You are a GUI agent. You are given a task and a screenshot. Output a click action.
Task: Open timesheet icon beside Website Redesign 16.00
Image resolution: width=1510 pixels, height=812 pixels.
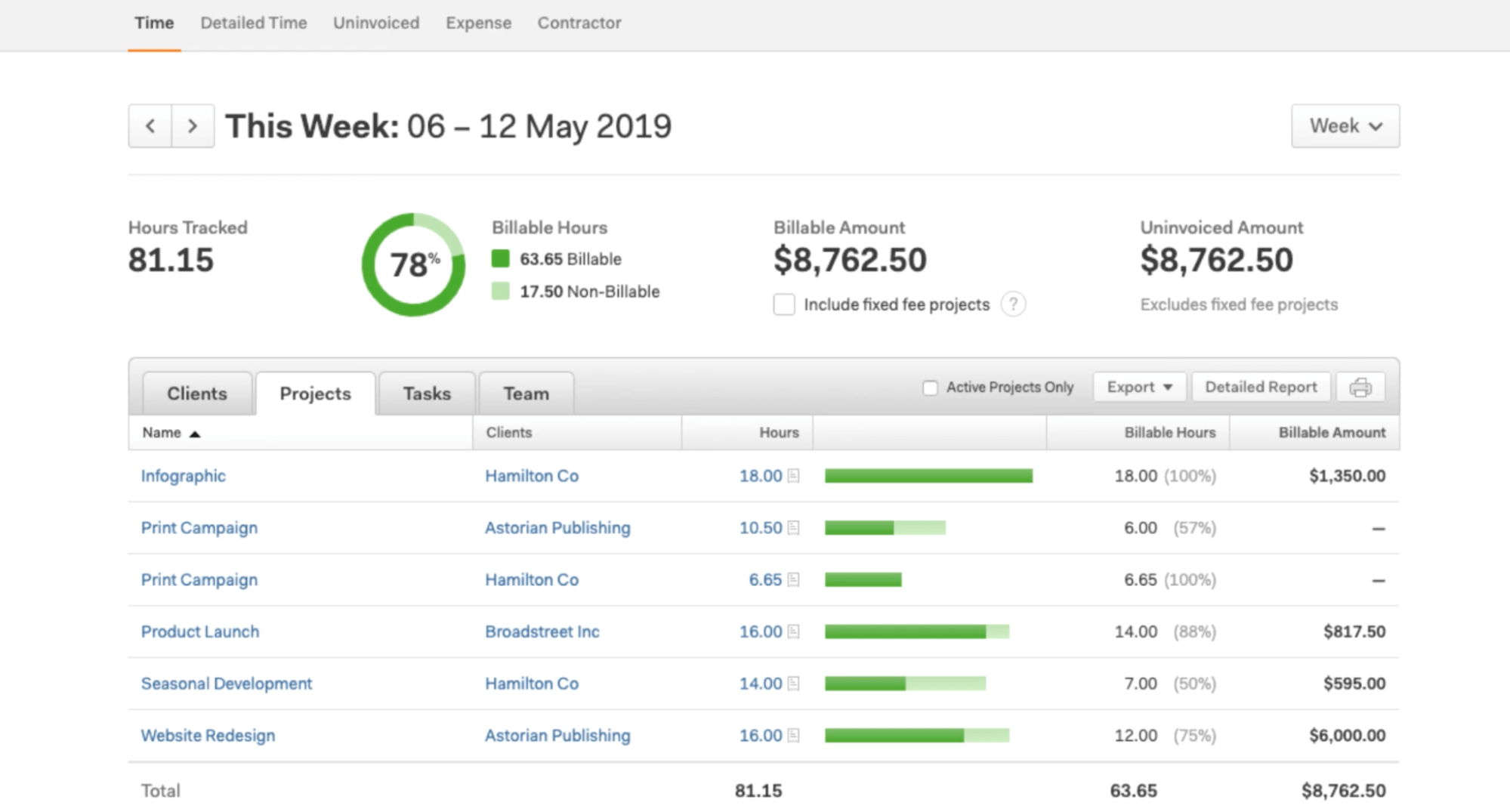pyautogui.click(x=793, y=736)
